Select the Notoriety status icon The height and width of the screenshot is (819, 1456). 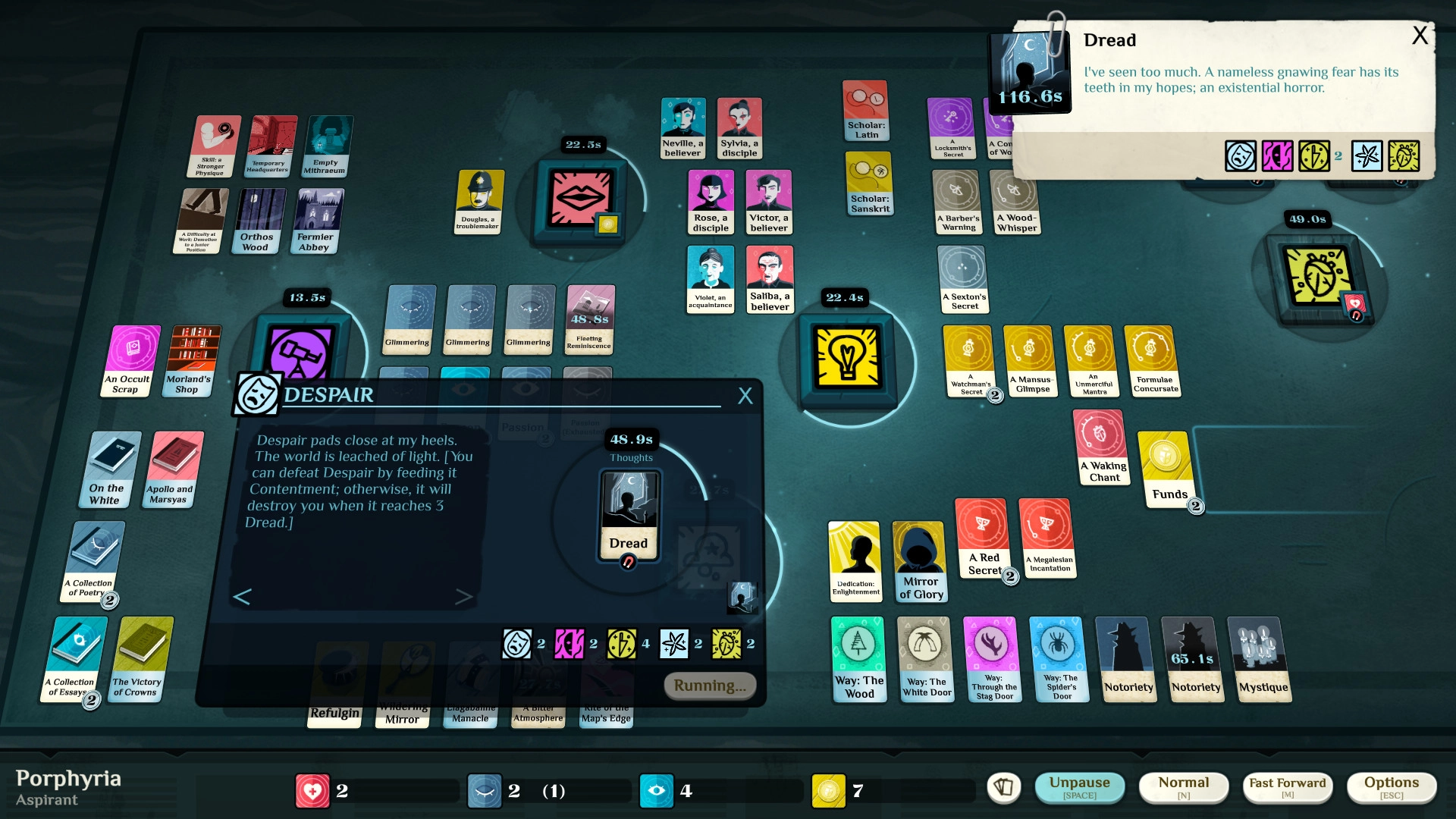pos(1128,660)
